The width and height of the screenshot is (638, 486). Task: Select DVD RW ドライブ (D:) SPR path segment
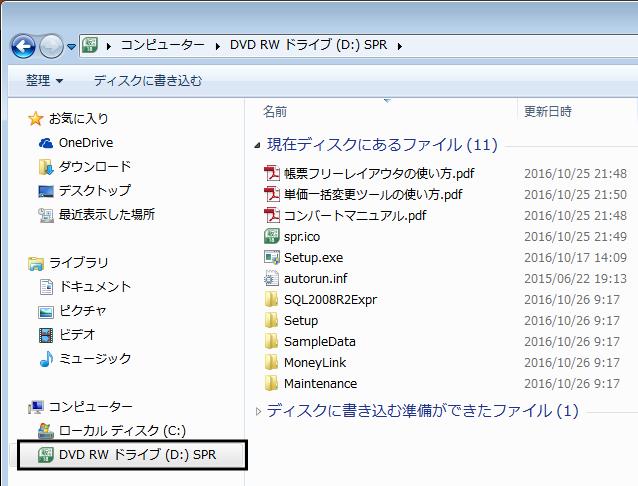308,45
